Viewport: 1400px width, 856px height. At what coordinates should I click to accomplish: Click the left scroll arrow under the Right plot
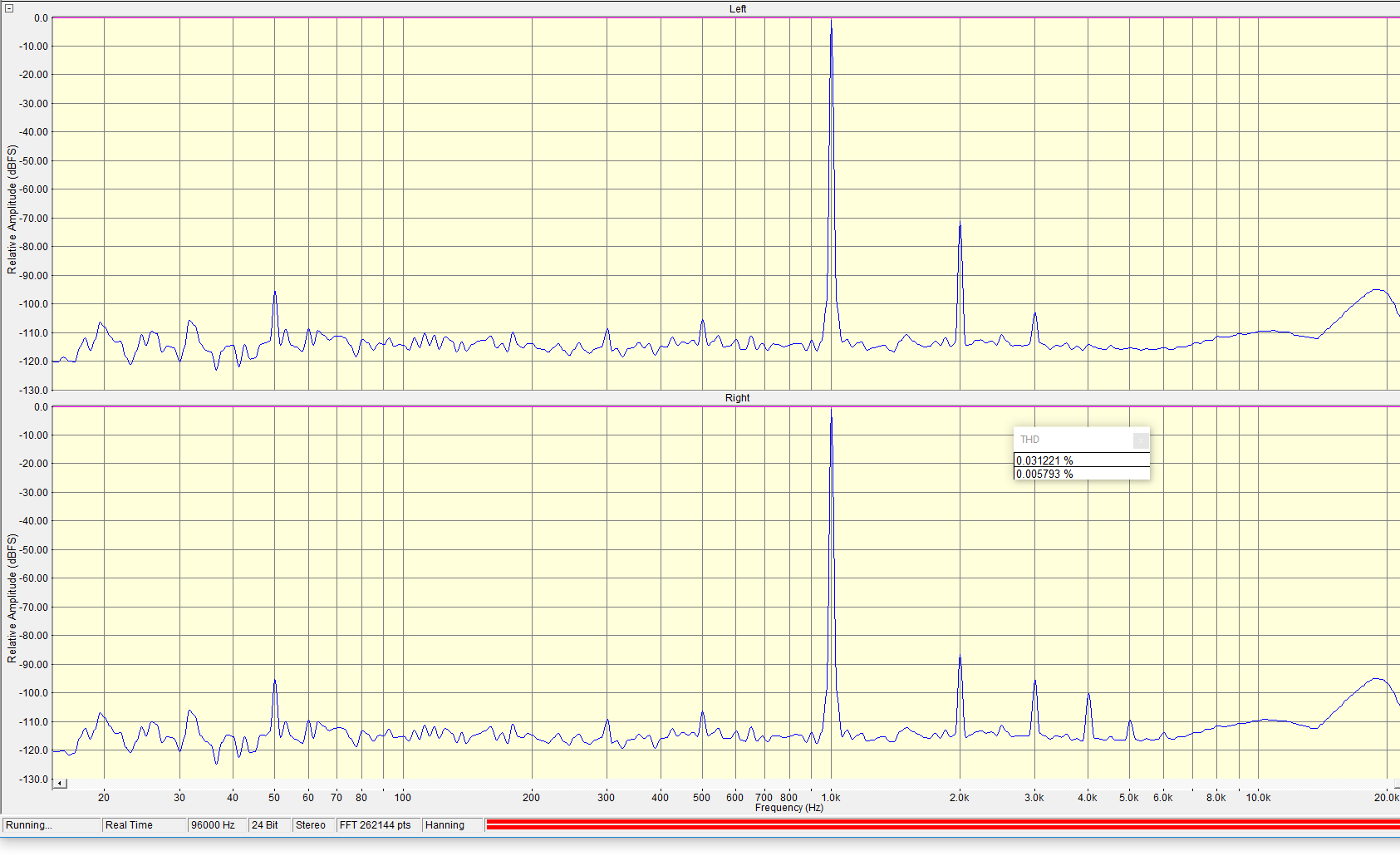[x=60, y=783]
